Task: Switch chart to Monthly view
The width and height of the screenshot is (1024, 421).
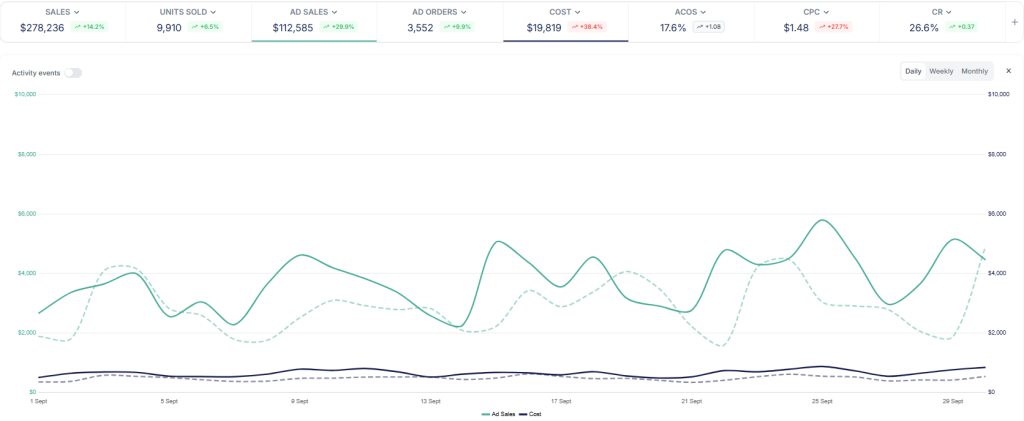Action: (974, 71)
